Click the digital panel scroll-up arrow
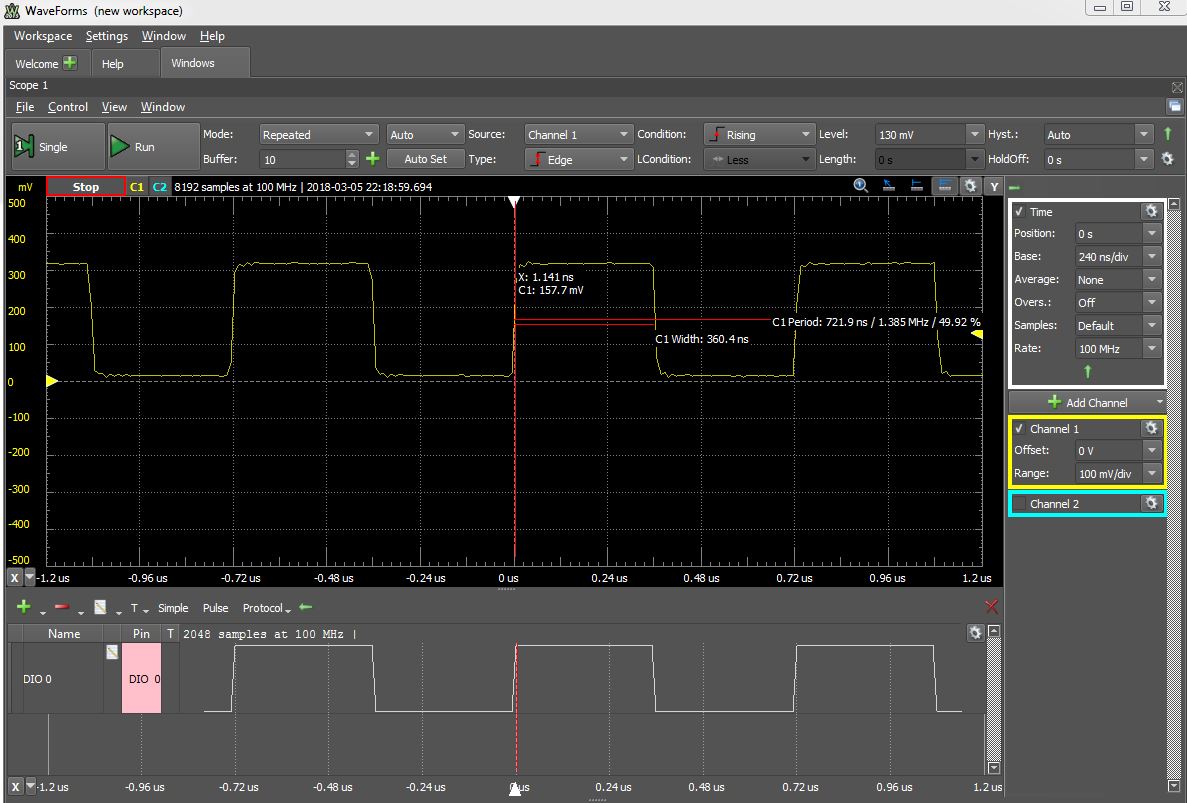The height and width of the screenshot is (803, 1187). click(995, 631)
